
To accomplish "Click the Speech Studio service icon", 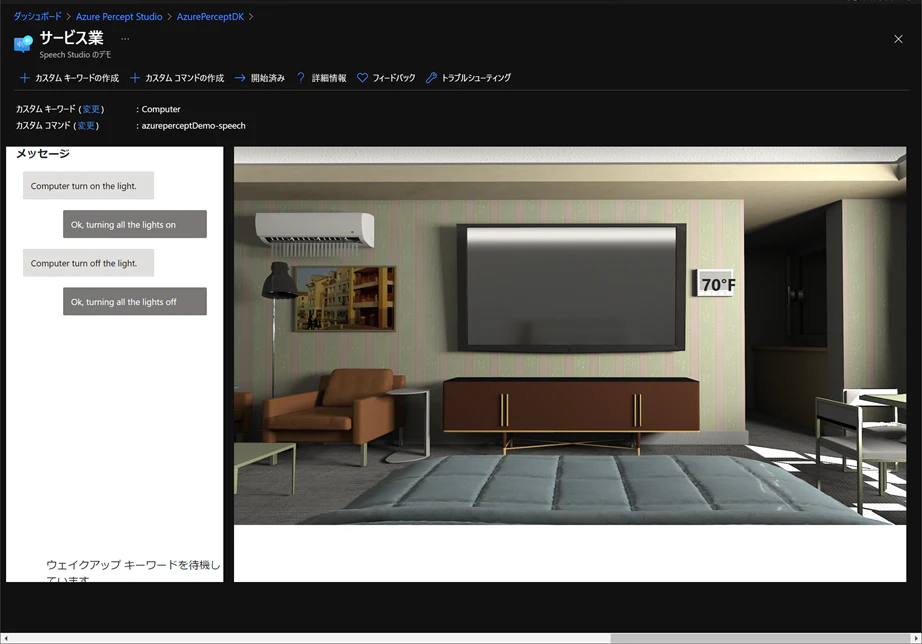I will [x=23, y=44].
